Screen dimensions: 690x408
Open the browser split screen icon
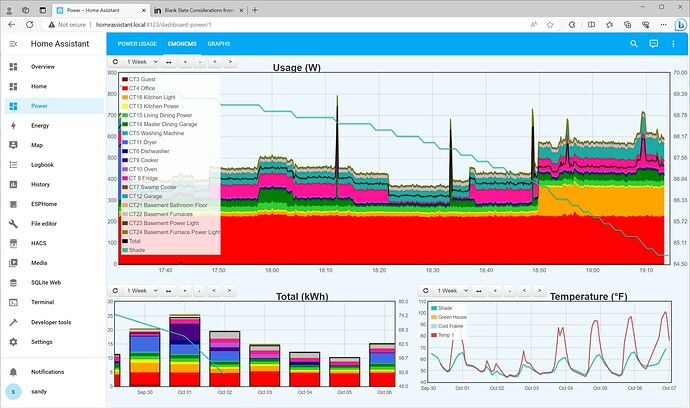(591, 25)
